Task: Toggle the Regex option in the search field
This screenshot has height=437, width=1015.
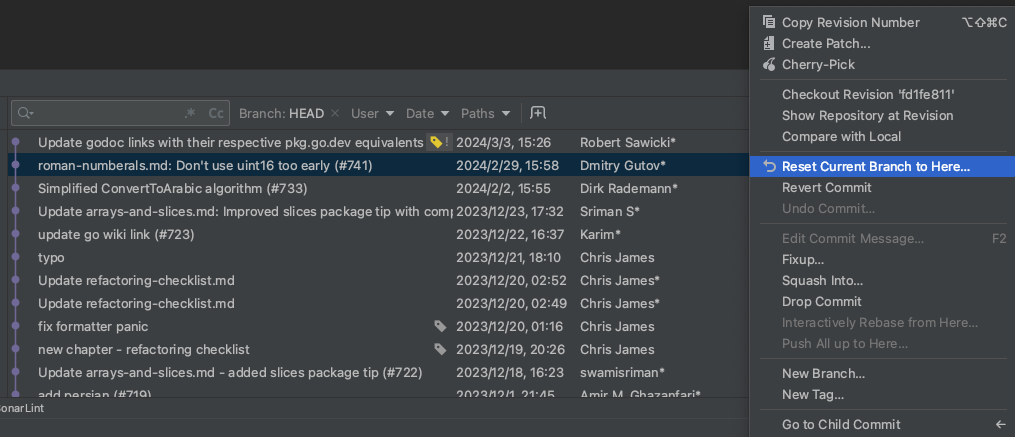Action: pyautogui.click(x=190, y=114)
